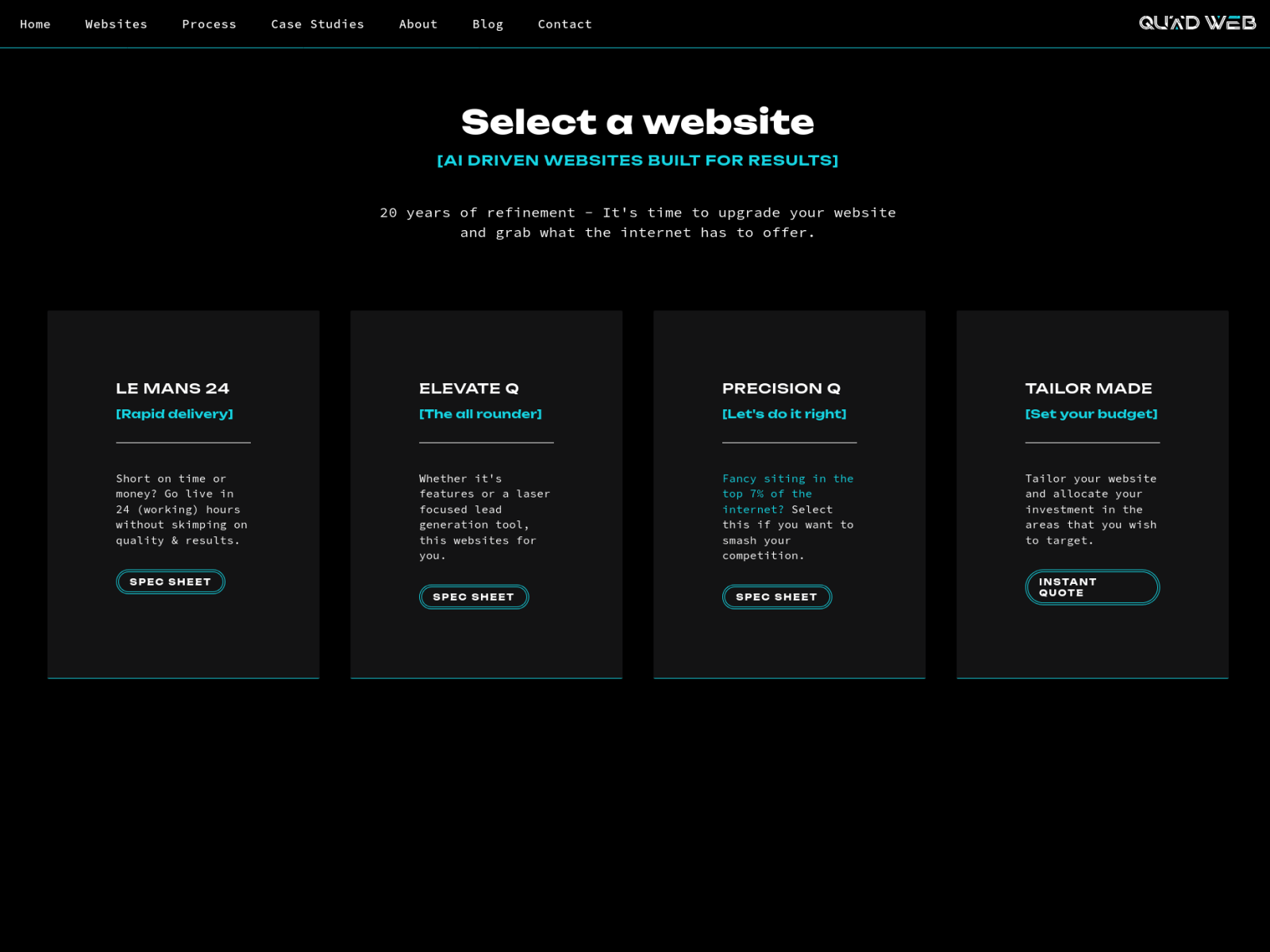The height and width of the screenshot is (952, 1270).
Task: Open the Elevate Q Spec Sheet button
Action: click(x=474, y=597)
